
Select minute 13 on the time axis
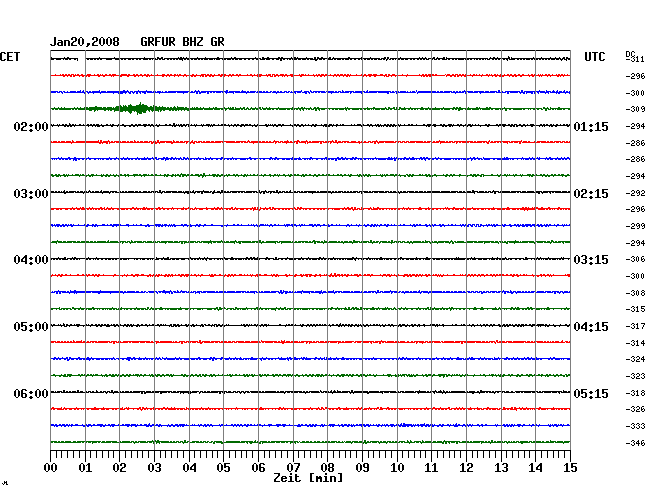(x=501, y=467)
